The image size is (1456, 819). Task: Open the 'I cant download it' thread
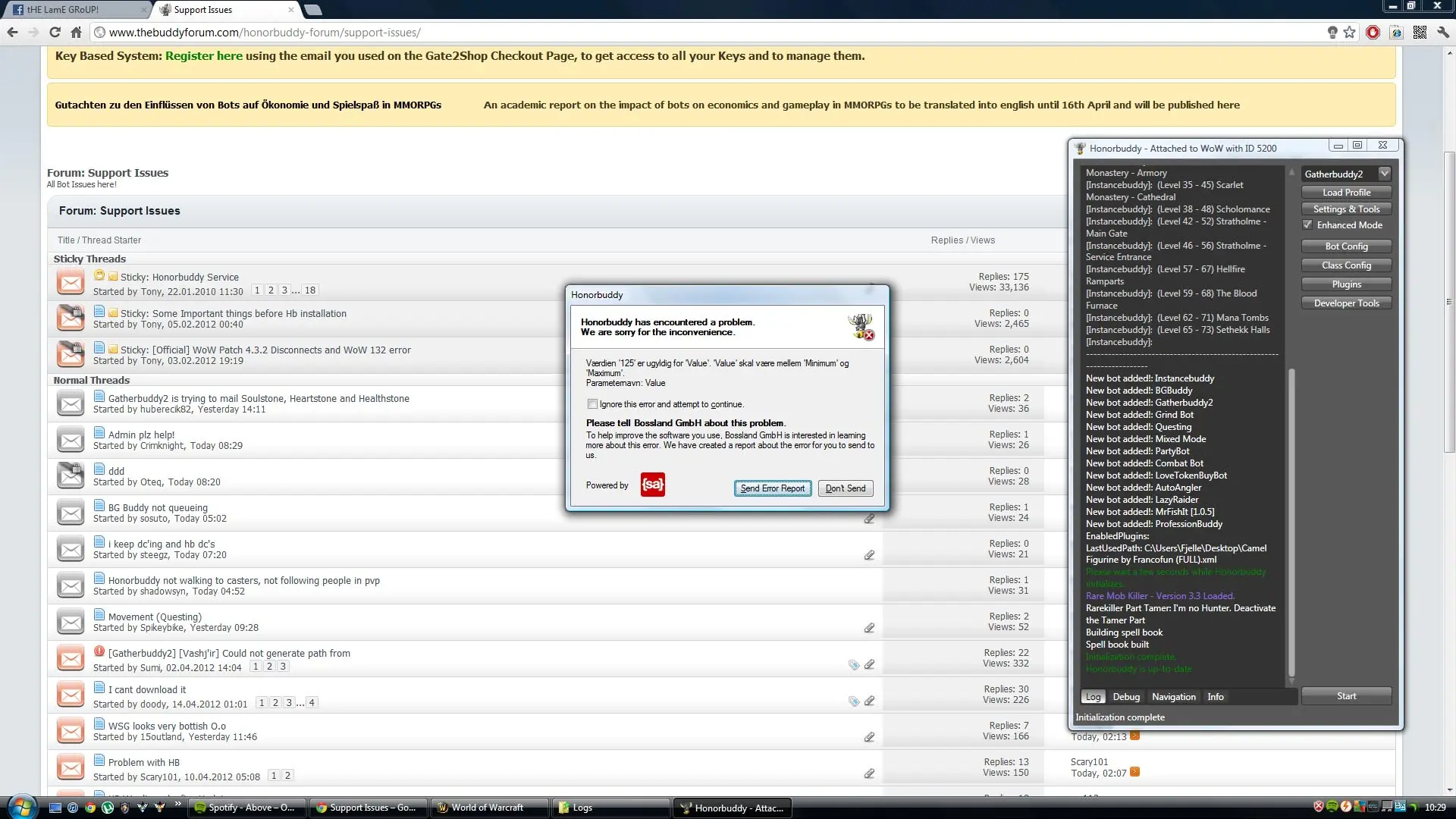point(147,690)
